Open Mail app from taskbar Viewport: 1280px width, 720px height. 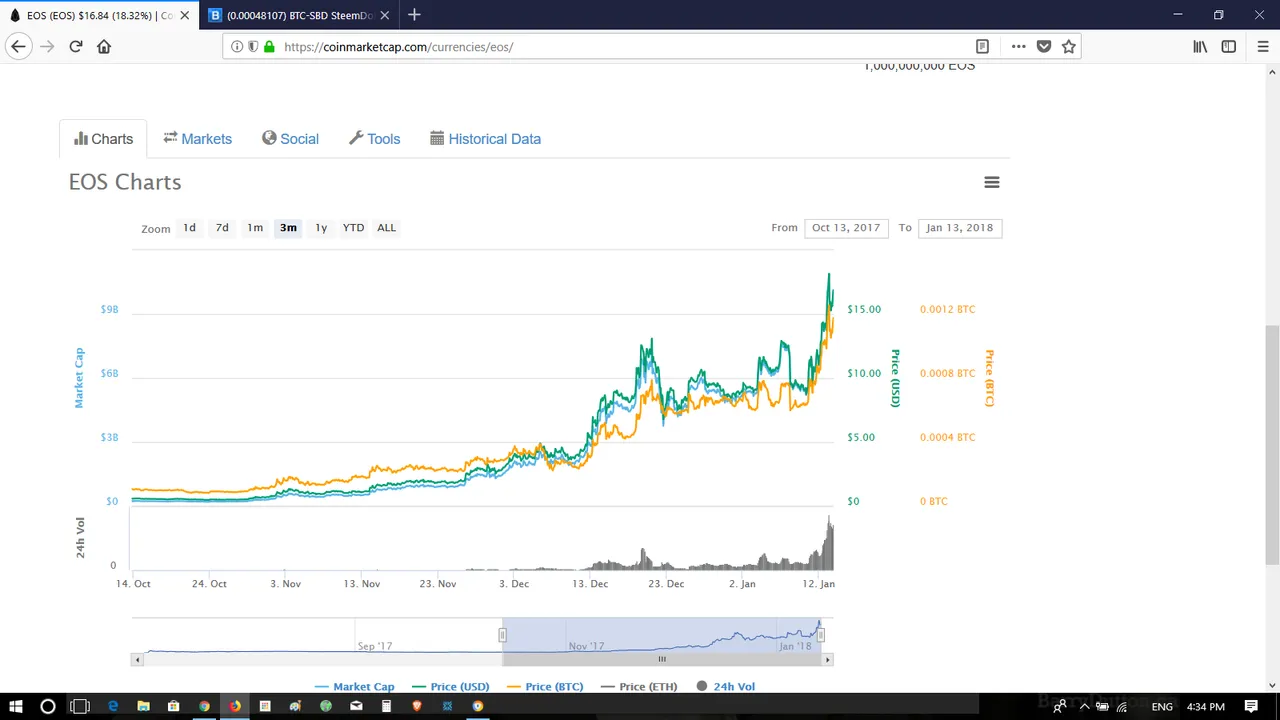pos(356,706)
